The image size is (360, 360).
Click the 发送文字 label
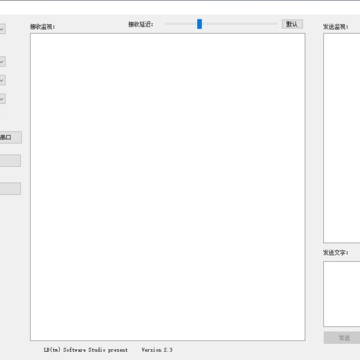tap(335, 253)
